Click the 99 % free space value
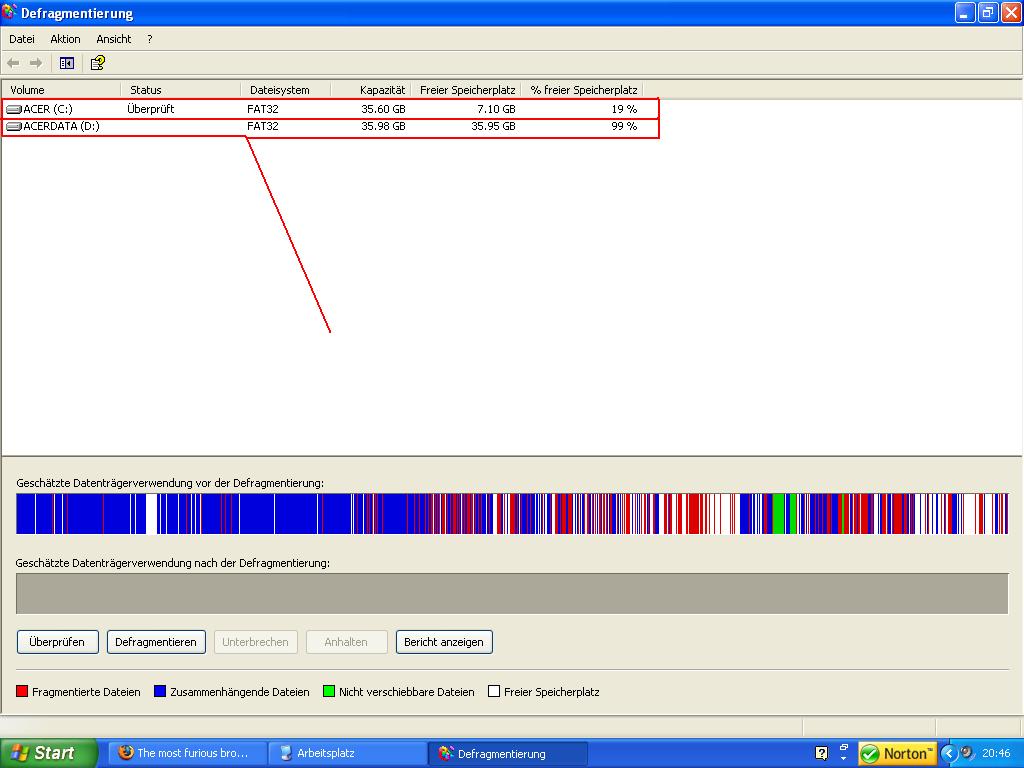Viewport: 1024px width, 768px height. coord(624,126)
